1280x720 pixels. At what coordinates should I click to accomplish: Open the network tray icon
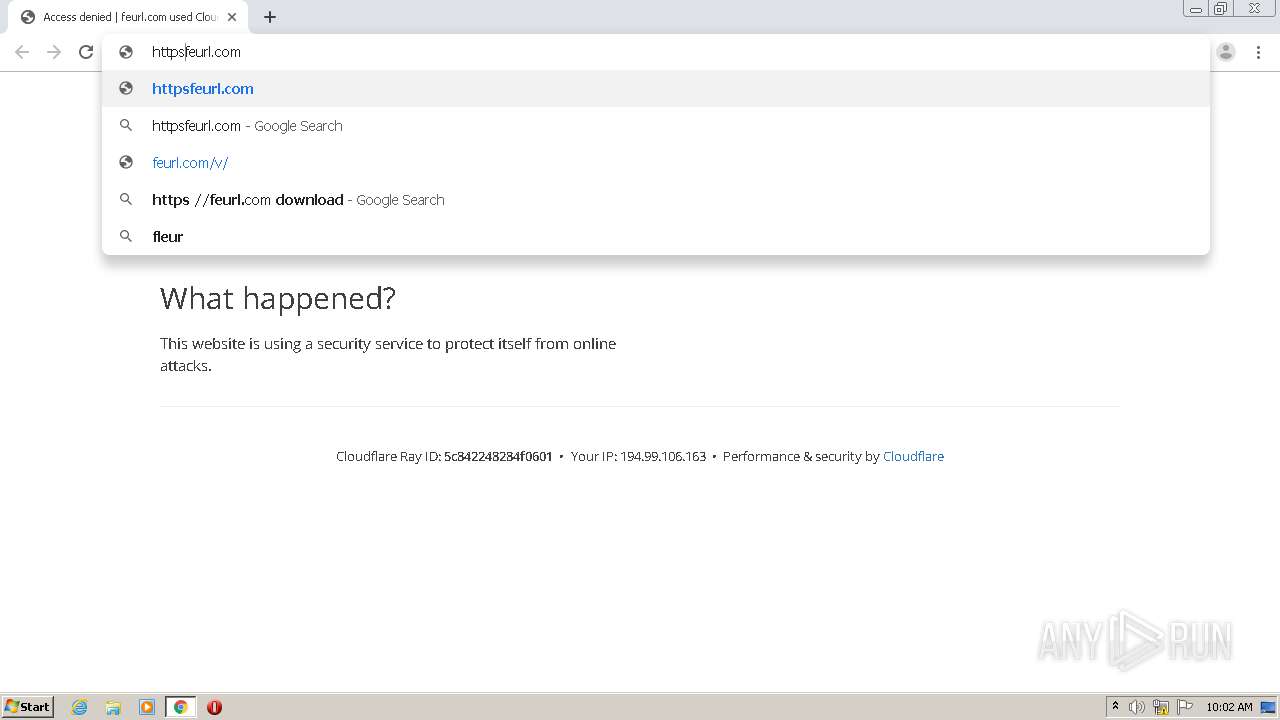pyautogui.click(x=1161, y=707)
